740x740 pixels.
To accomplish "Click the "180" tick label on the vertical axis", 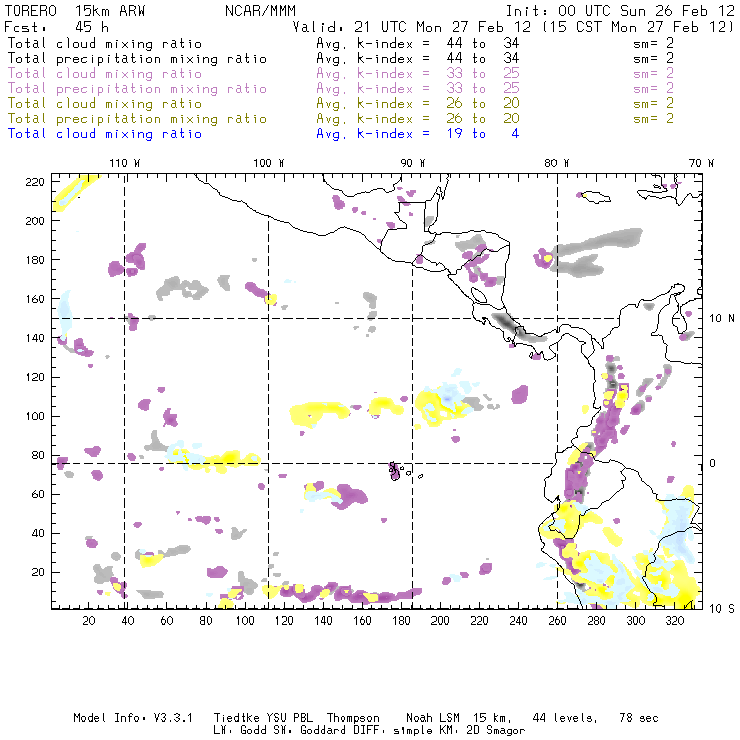I will [x=35, y=260].
